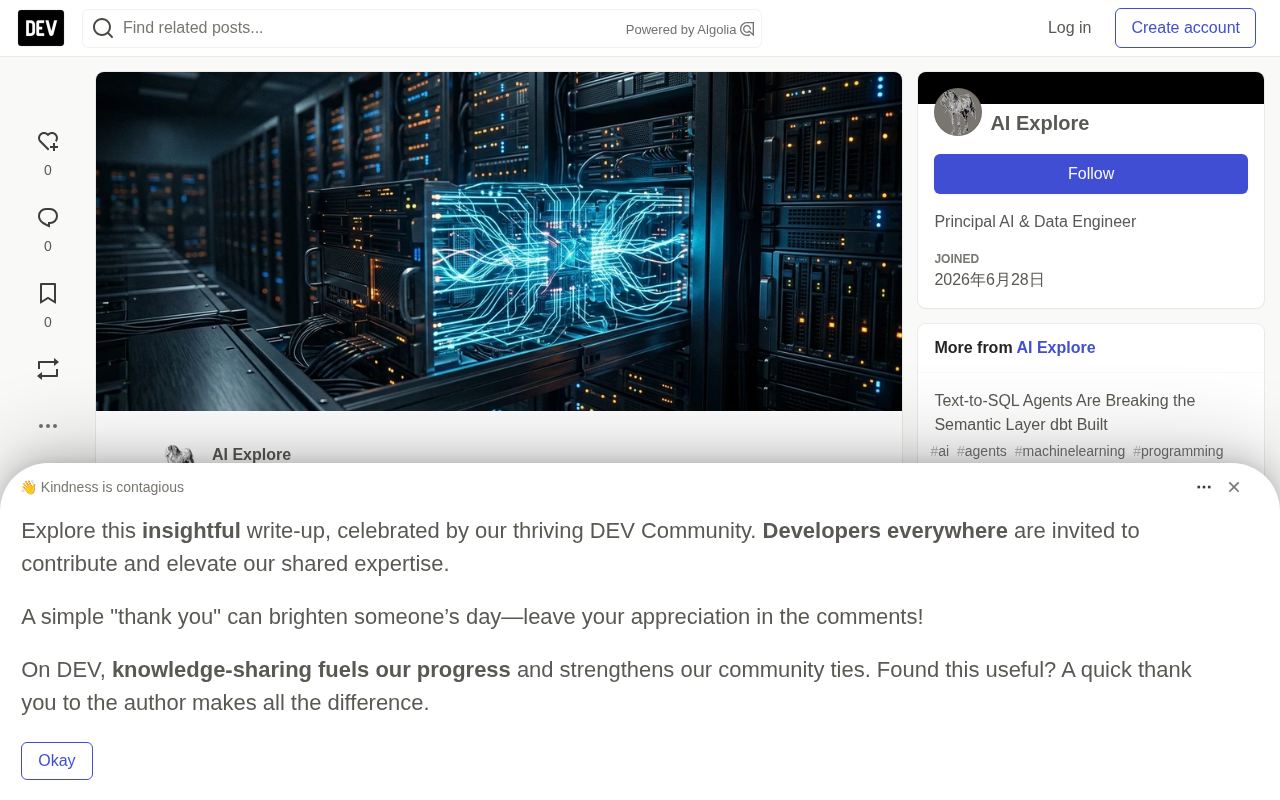Click the boost repost arrows icon
This screenshot has width=1280, height=800.
coord(48,370)
